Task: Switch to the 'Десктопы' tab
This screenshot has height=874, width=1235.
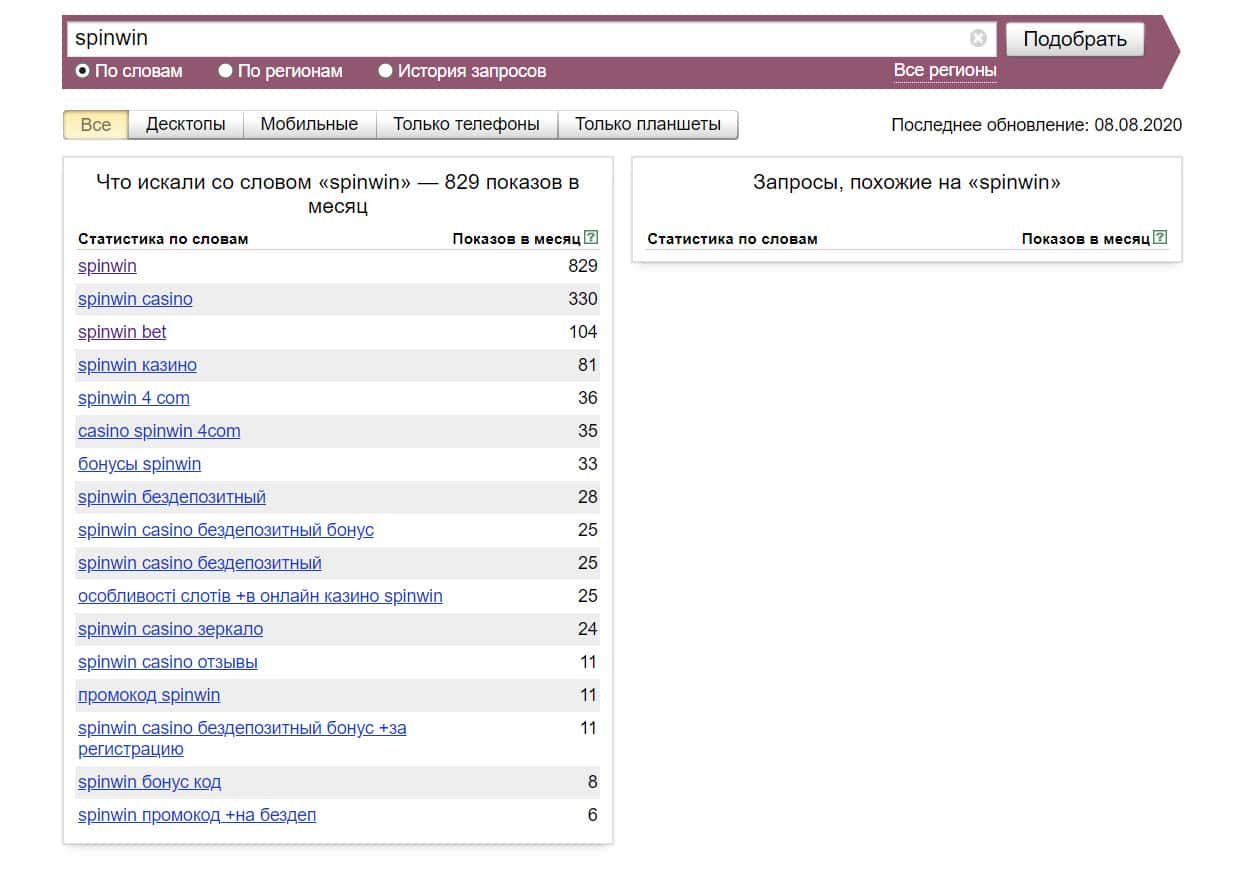Action: (x=185, y=125)
